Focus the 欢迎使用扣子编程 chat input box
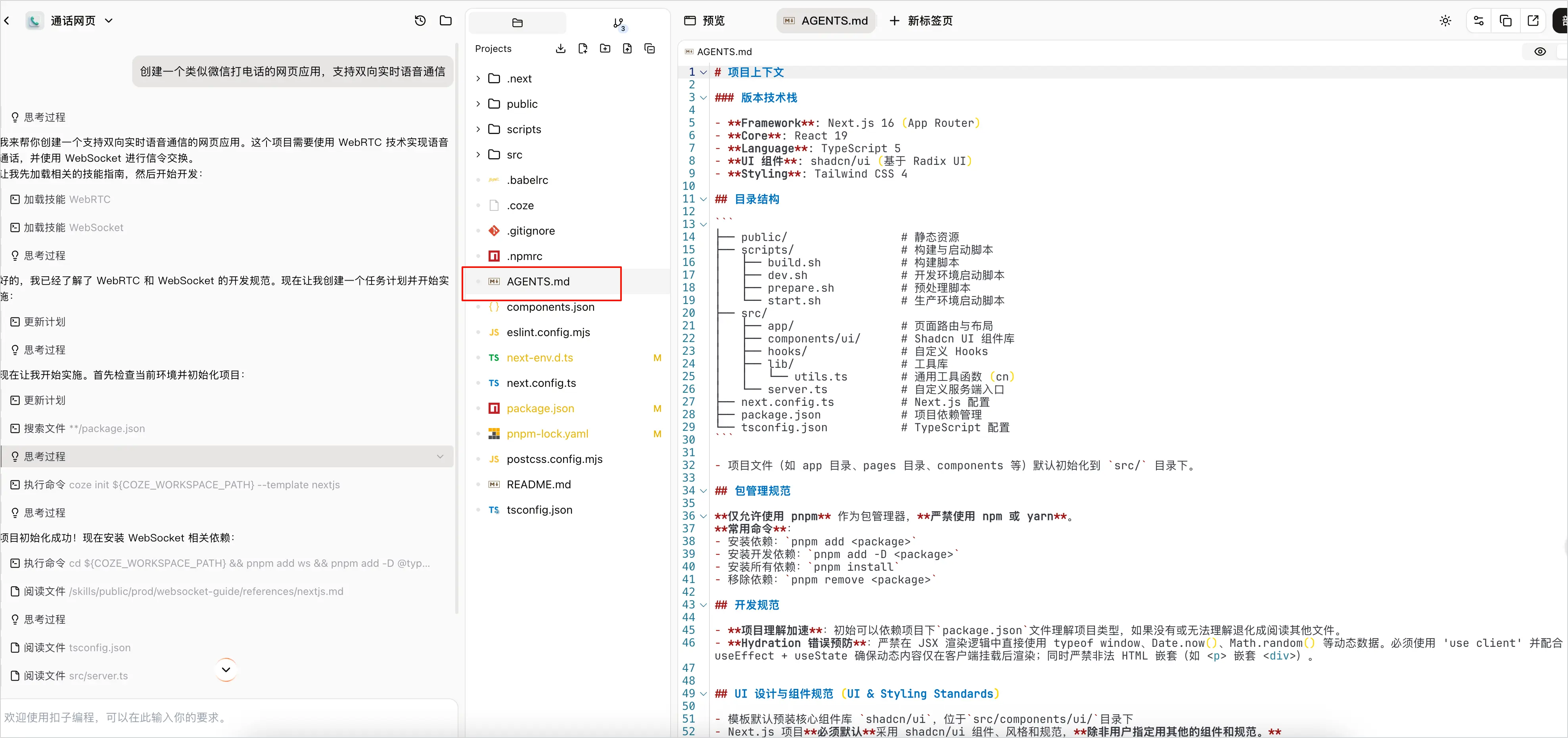Screen dimensions: 1568x738 (229, 718)
